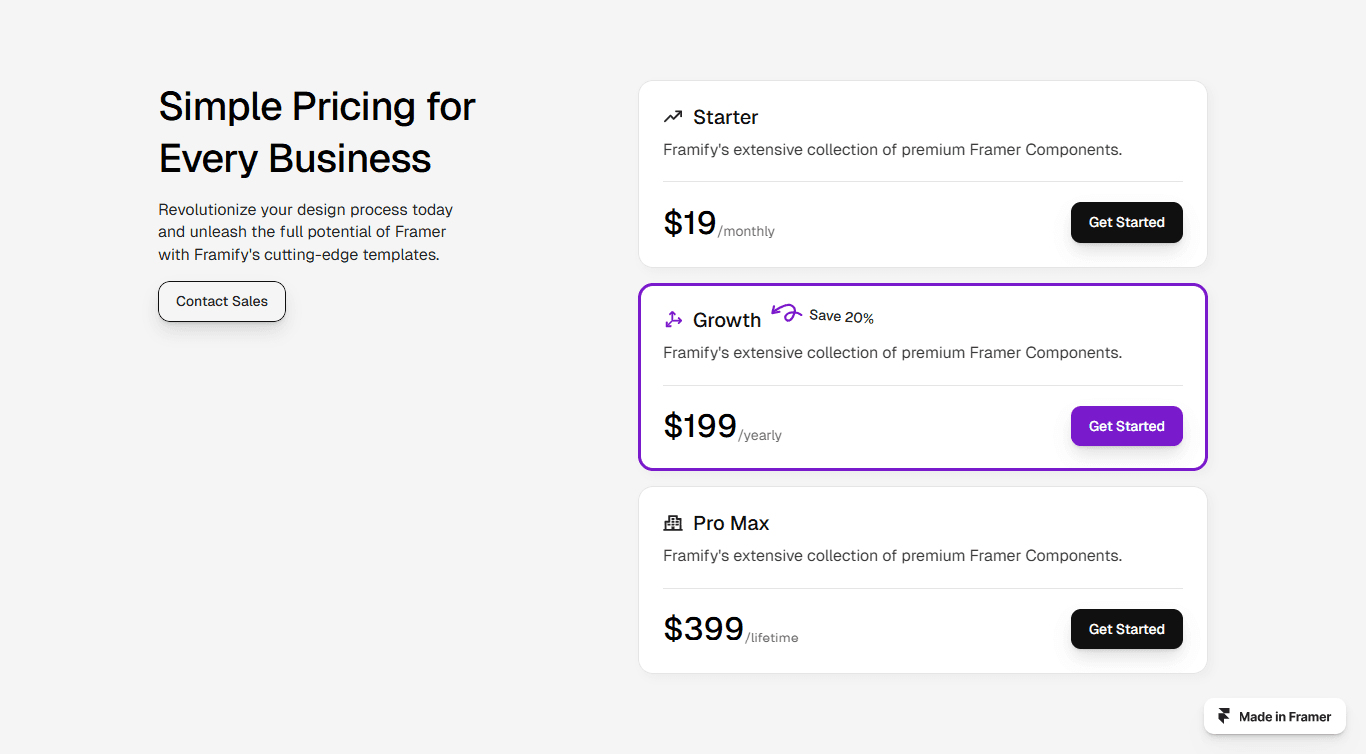The image size is (1366, 755).
Task: Click the Revolutionize your design process paragraph
Action: (306, 232)
